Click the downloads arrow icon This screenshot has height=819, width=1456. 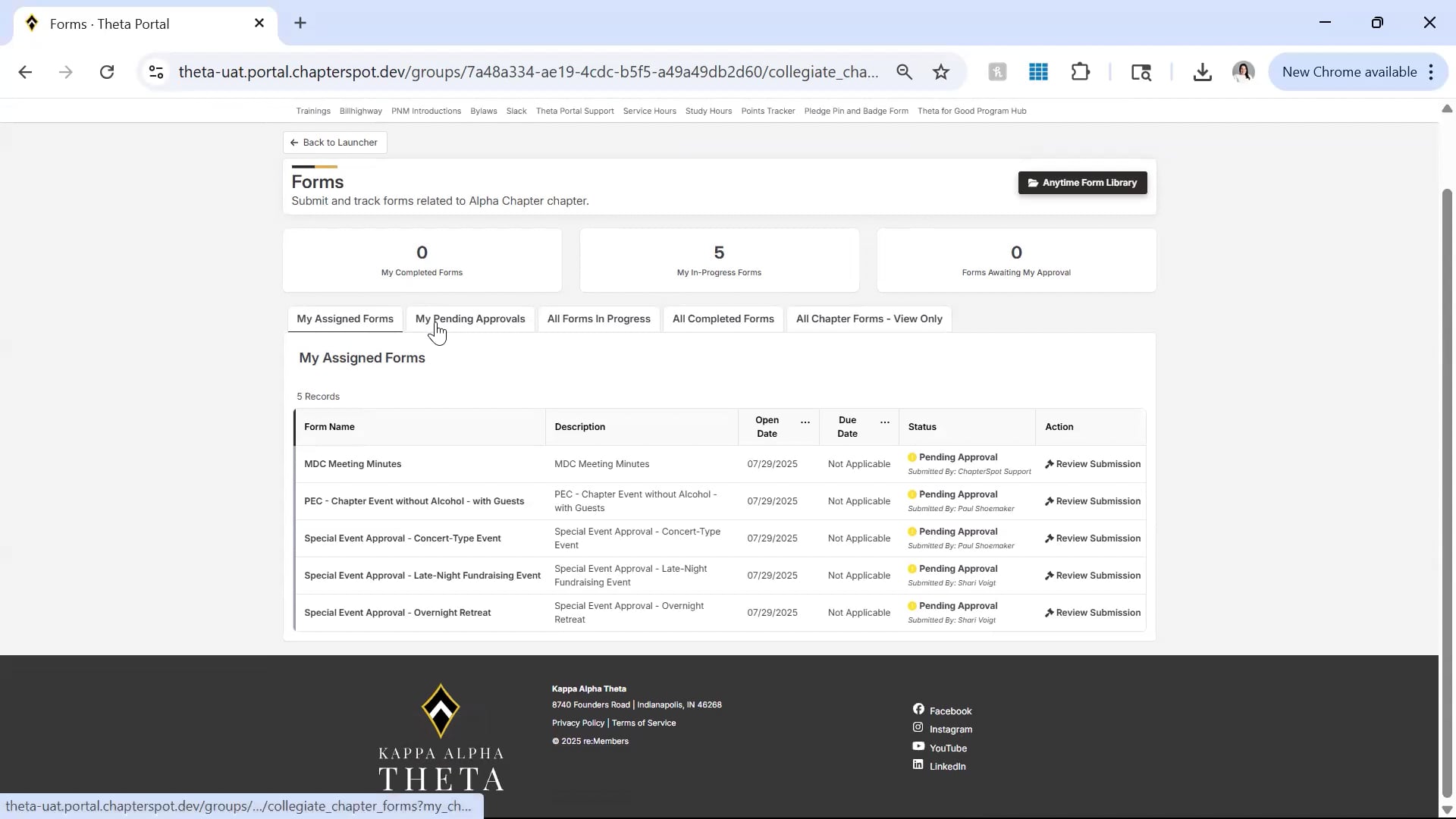(x=1202, y=72)
